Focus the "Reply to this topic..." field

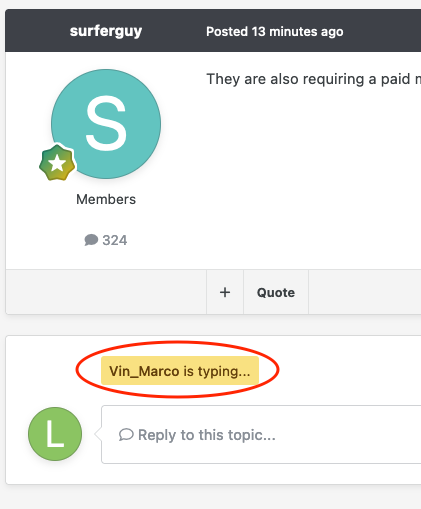pos(261,435)
